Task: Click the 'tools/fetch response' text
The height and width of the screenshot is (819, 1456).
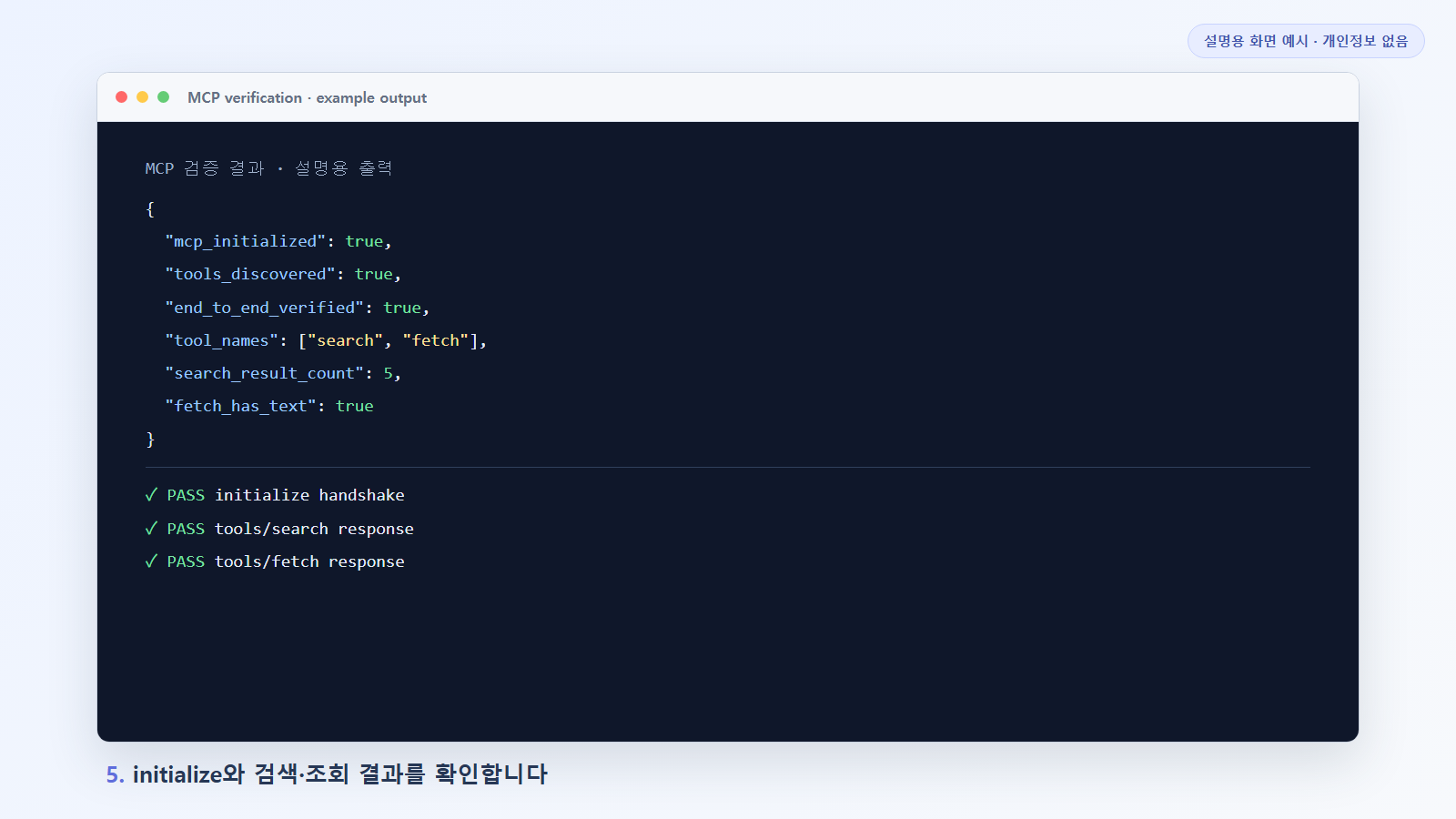Action: tap(309, 561)
